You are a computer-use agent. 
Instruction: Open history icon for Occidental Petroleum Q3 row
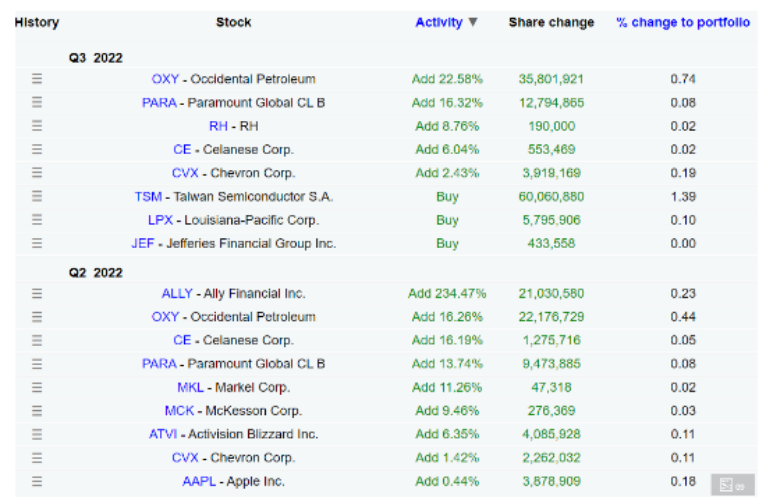click(x=37, y=79)
